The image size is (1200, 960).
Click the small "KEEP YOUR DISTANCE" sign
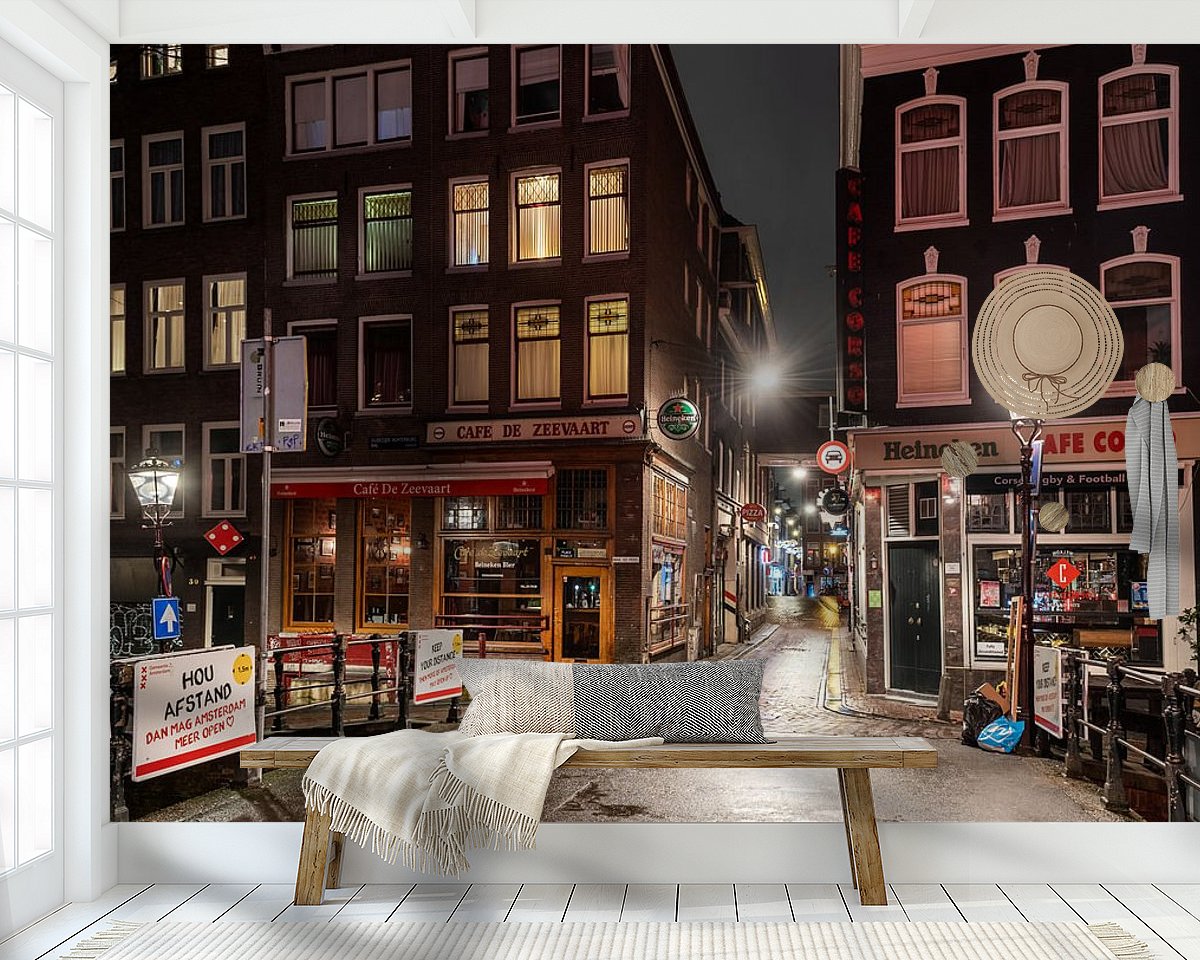pos(437,665)
